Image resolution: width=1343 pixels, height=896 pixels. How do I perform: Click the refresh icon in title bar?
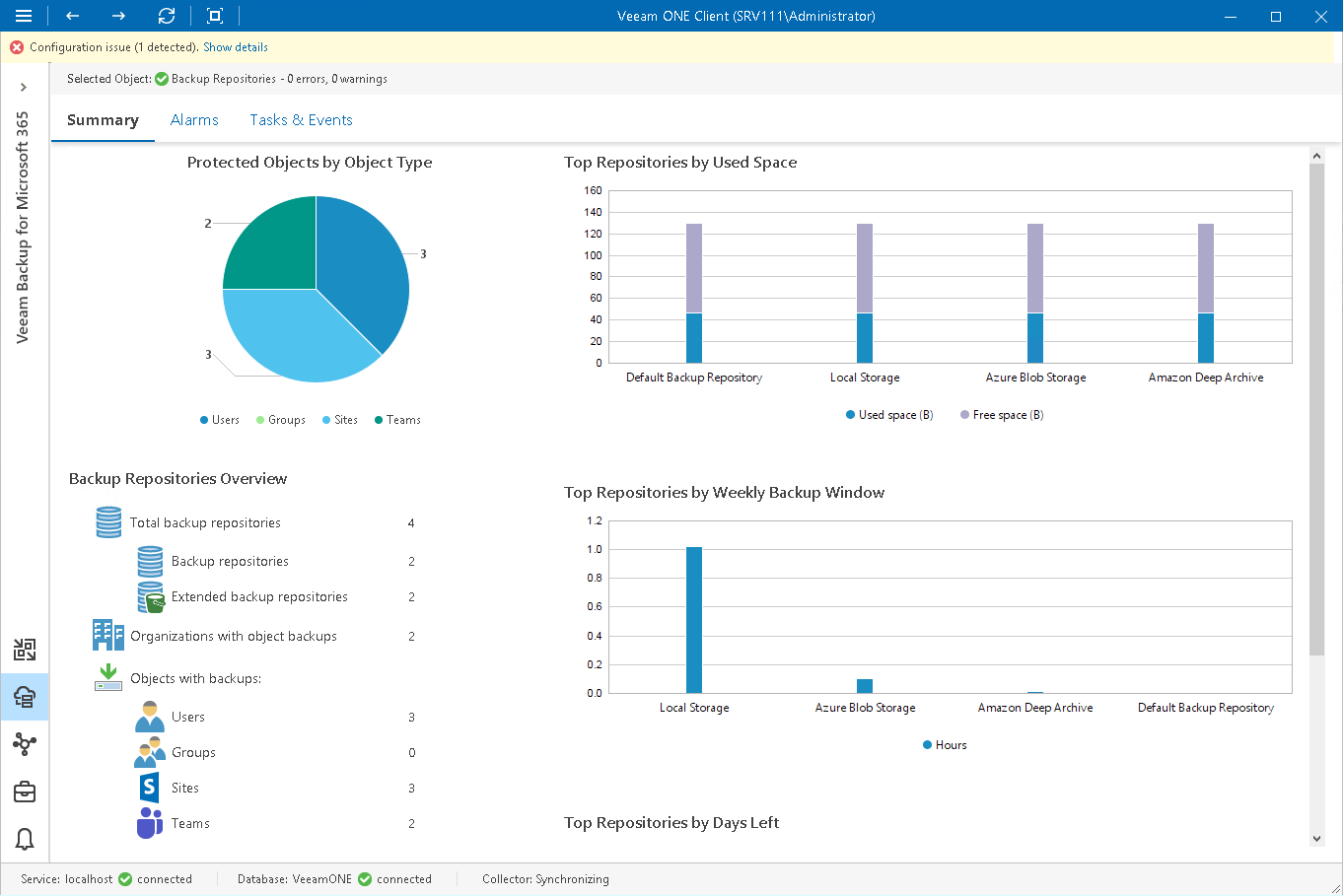[x=167, y=16]
